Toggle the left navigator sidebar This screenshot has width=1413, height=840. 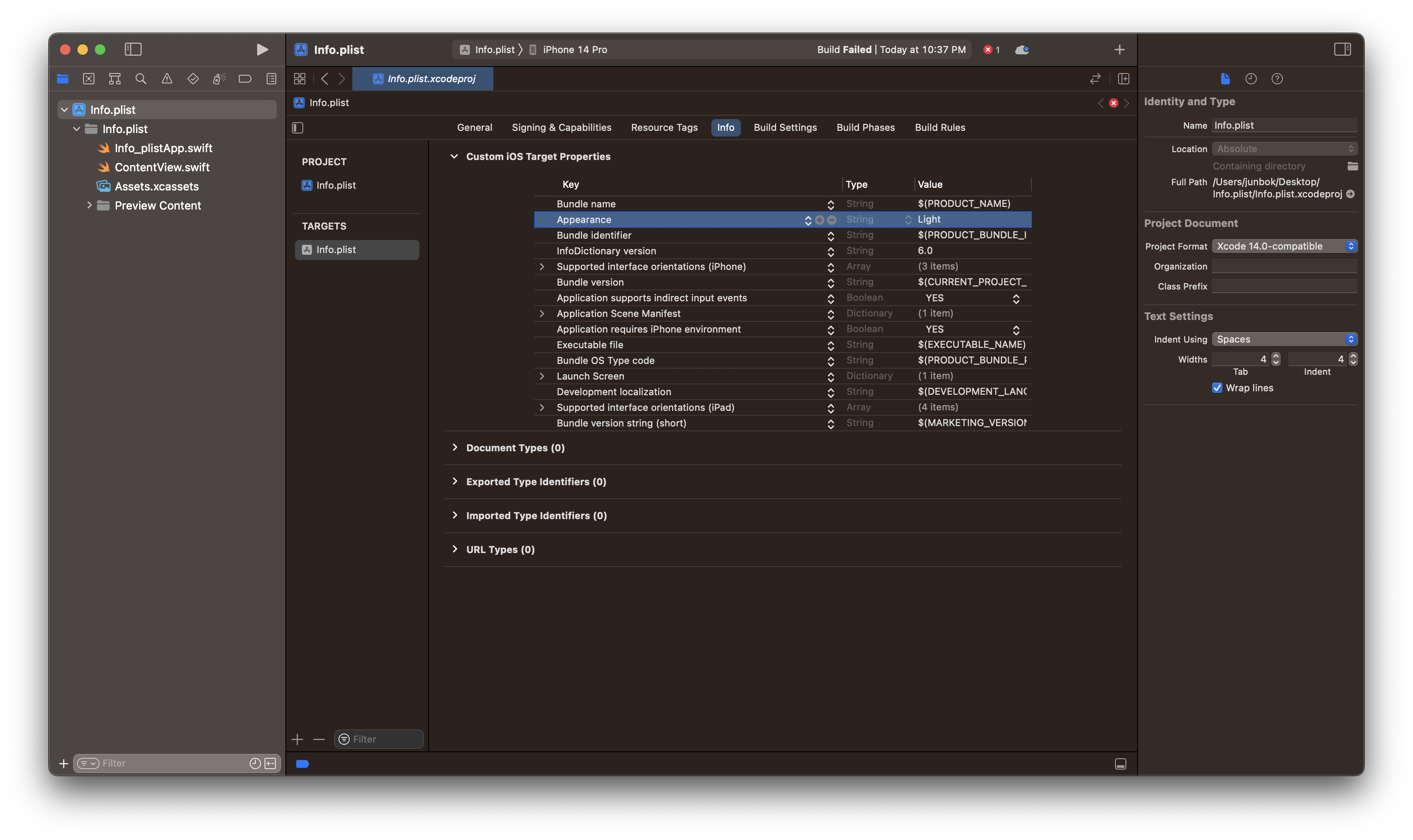click(133, 49)
